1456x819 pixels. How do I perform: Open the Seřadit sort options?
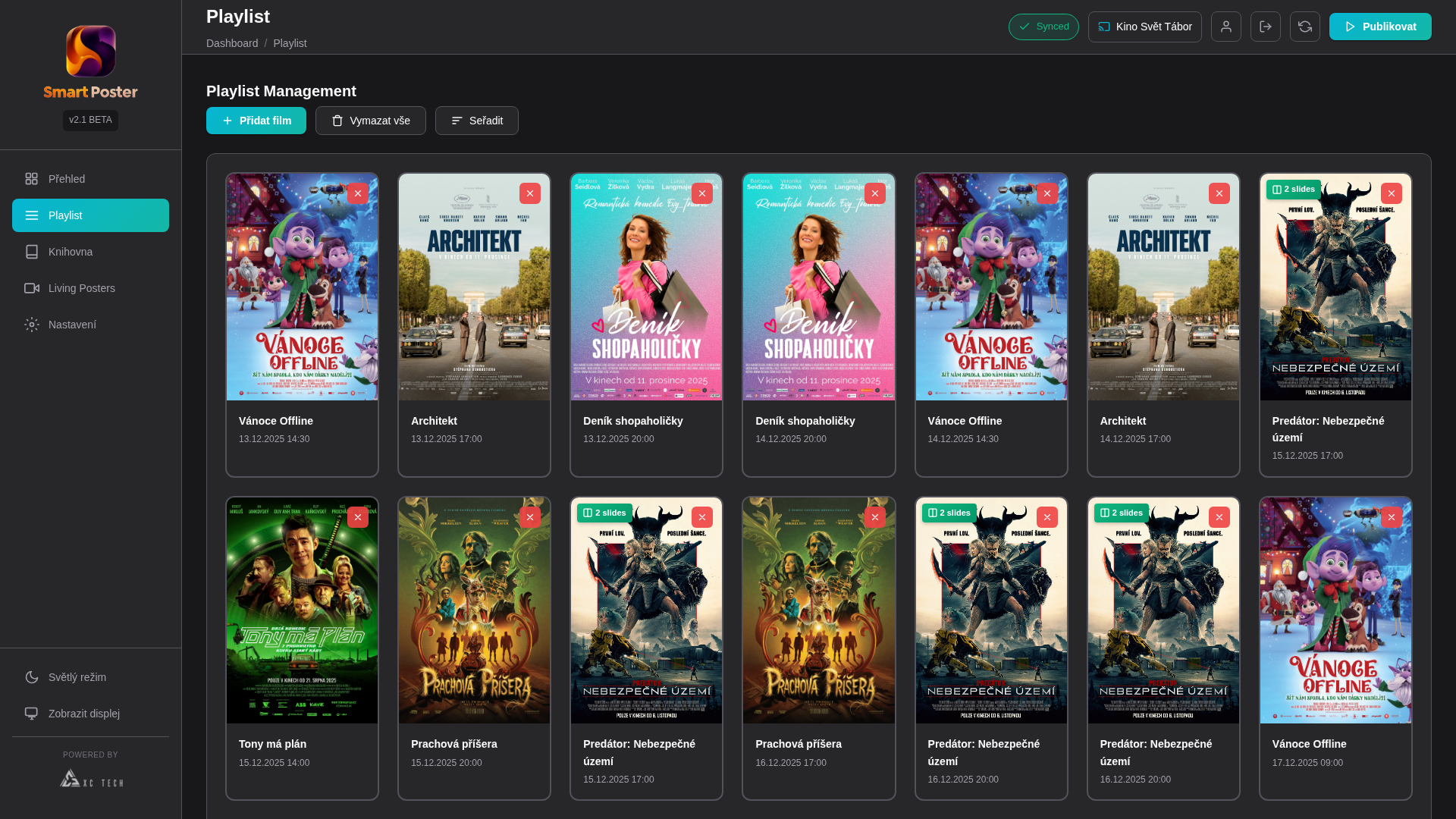coord(476,121)
